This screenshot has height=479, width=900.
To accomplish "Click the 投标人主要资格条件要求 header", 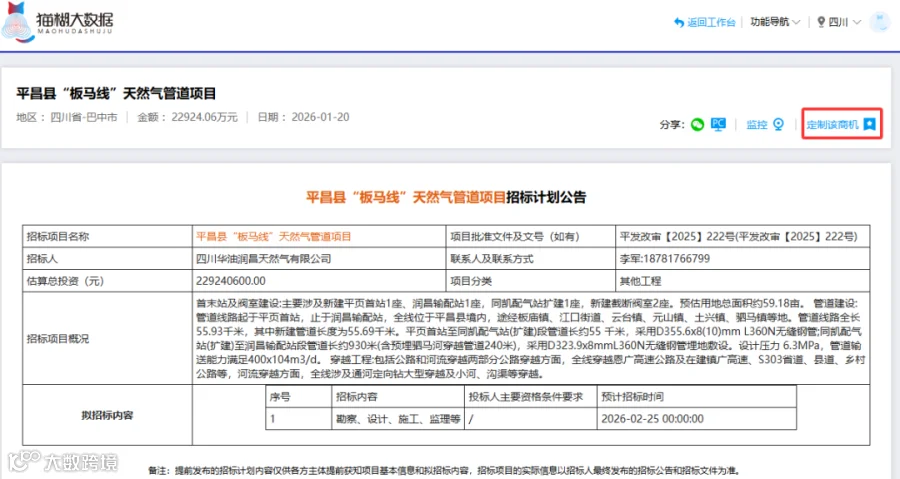I will pyautogui.click(x=526, y=396).
